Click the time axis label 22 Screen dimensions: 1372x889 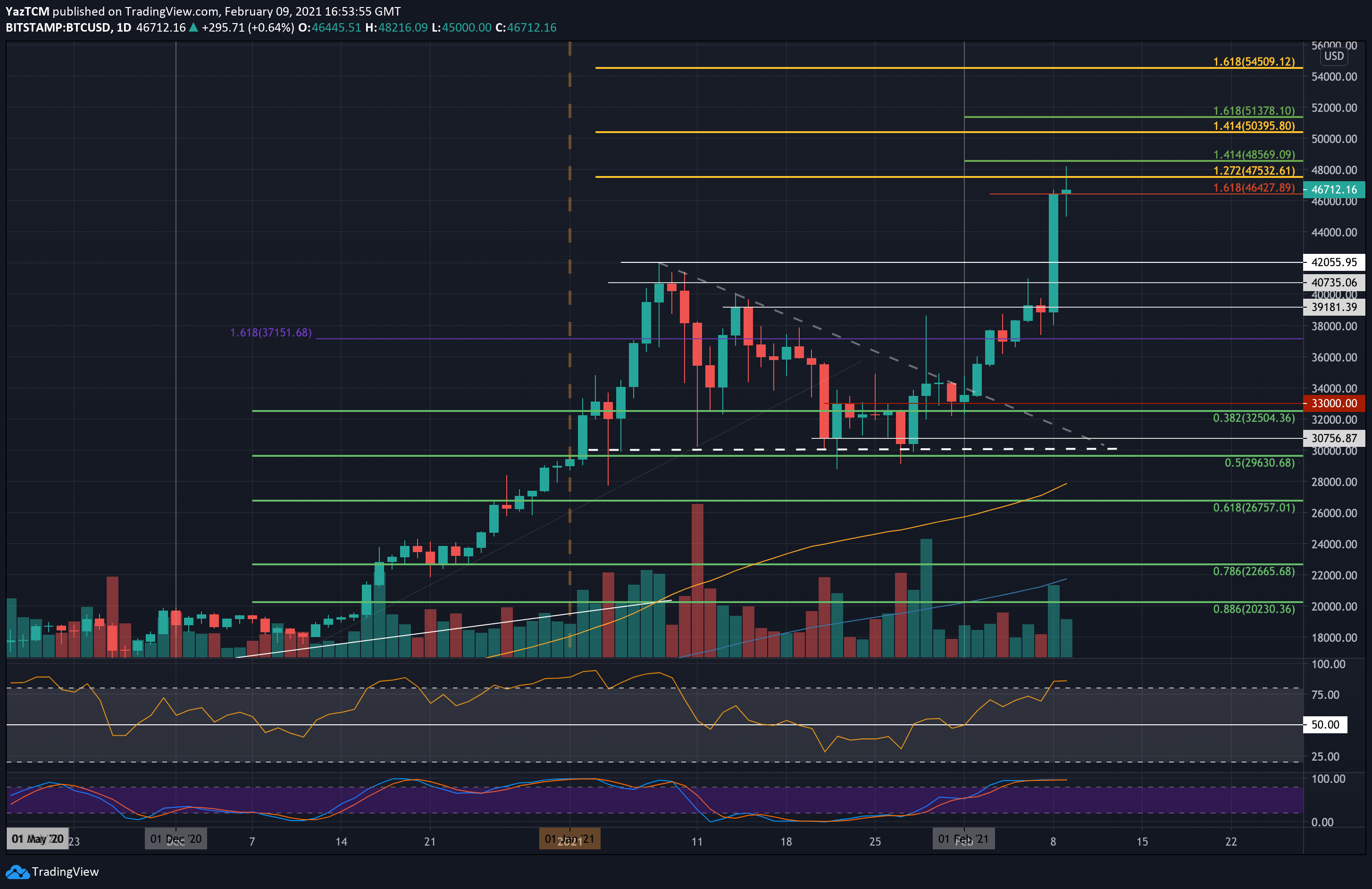point(1231,841)
